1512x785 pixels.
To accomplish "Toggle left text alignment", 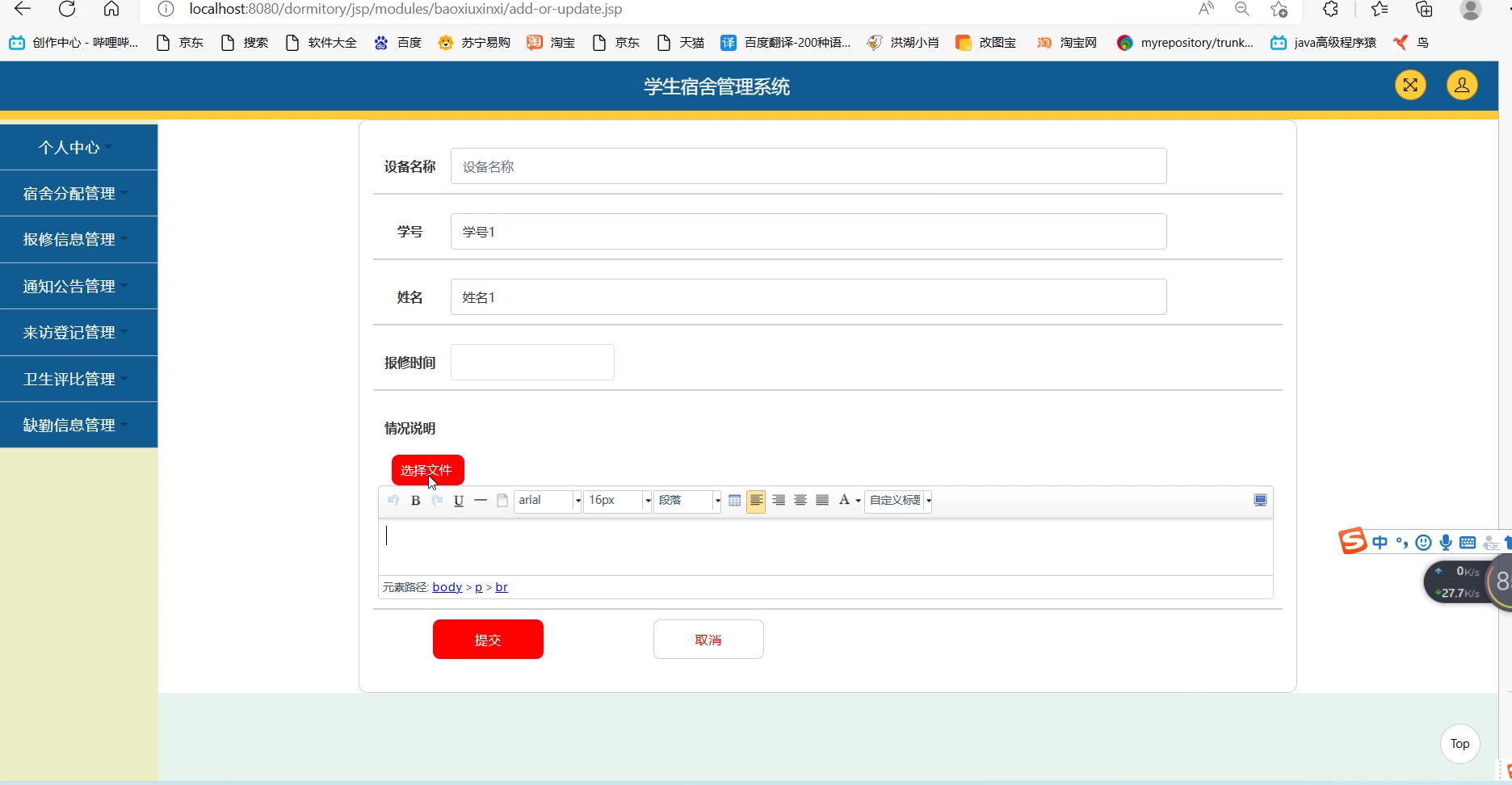I will click(756, 501).
